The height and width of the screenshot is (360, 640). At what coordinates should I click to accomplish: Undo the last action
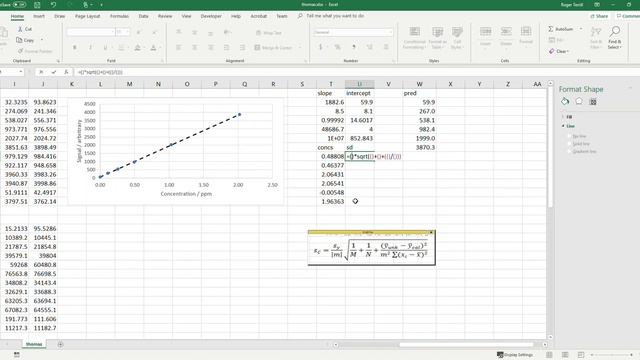[53, 5]
